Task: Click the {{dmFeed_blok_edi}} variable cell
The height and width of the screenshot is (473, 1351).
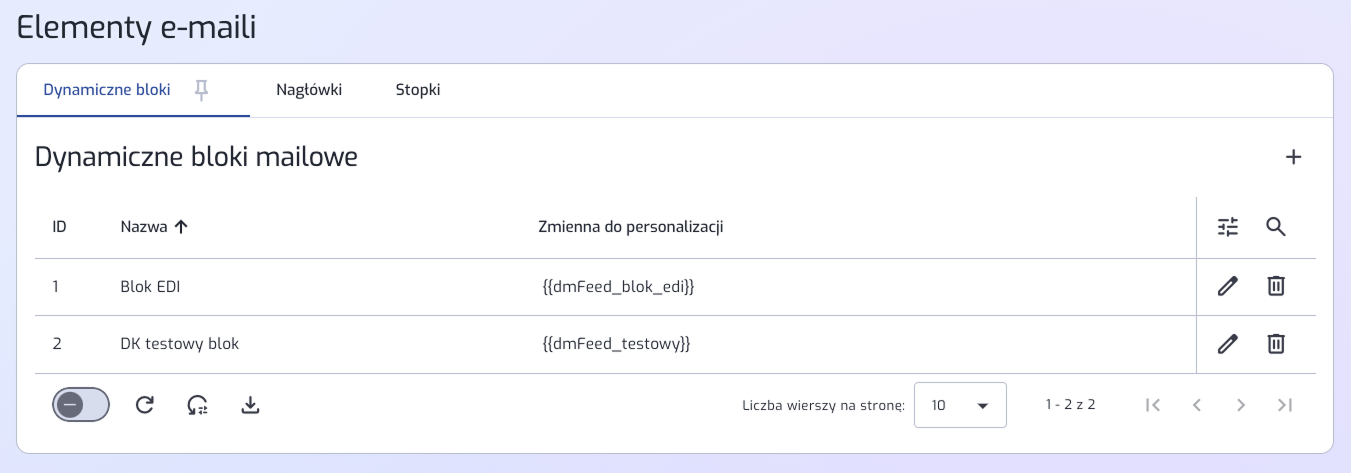Action: (617, 286)
